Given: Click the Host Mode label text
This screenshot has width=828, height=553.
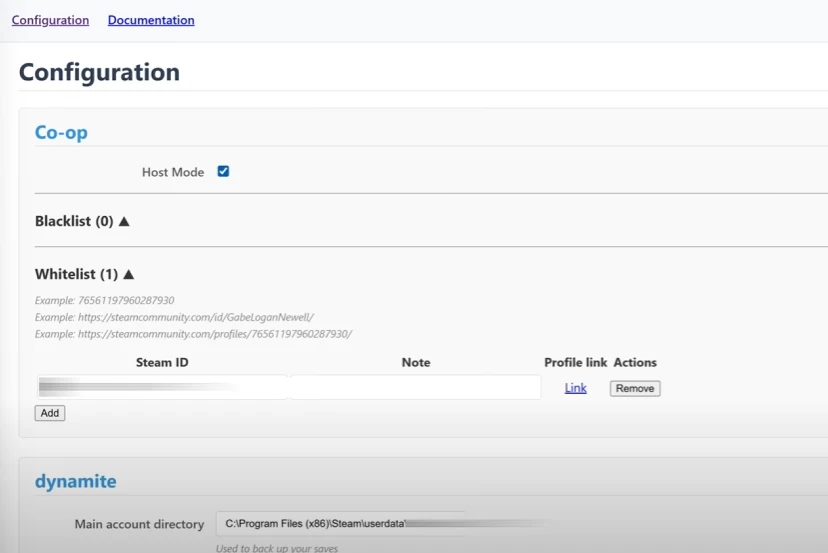Looking at the screenshot, I should click(172, 172).
